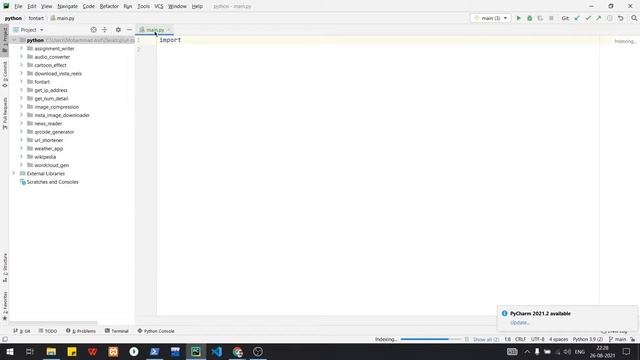Open the Refactor menu

[109, 6]
